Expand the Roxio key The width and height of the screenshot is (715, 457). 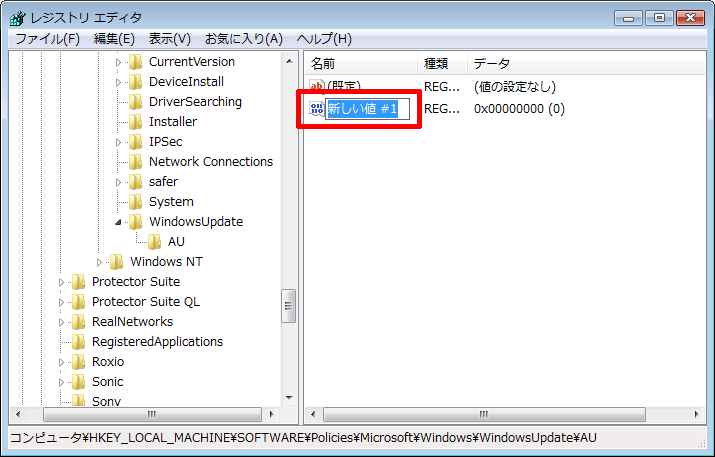(x=61, y=362)
